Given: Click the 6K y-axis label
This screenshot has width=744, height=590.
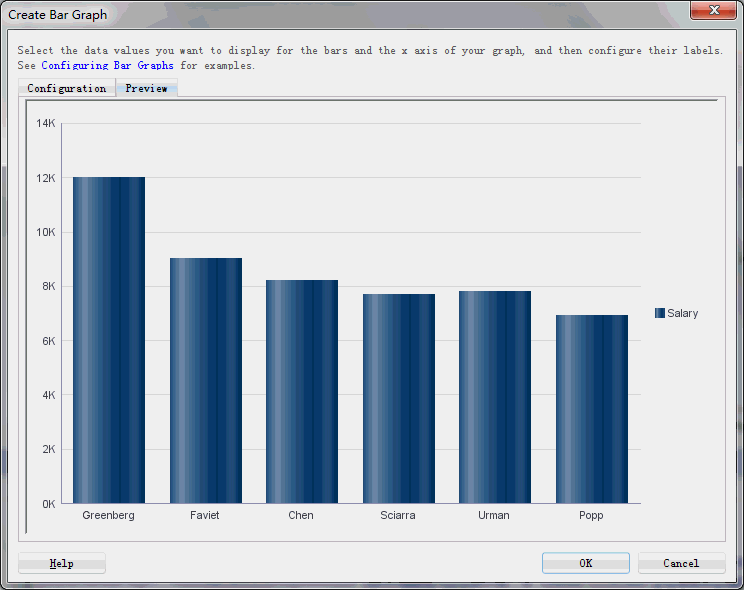Looking at the screenshot, I should tap(48, 341).
